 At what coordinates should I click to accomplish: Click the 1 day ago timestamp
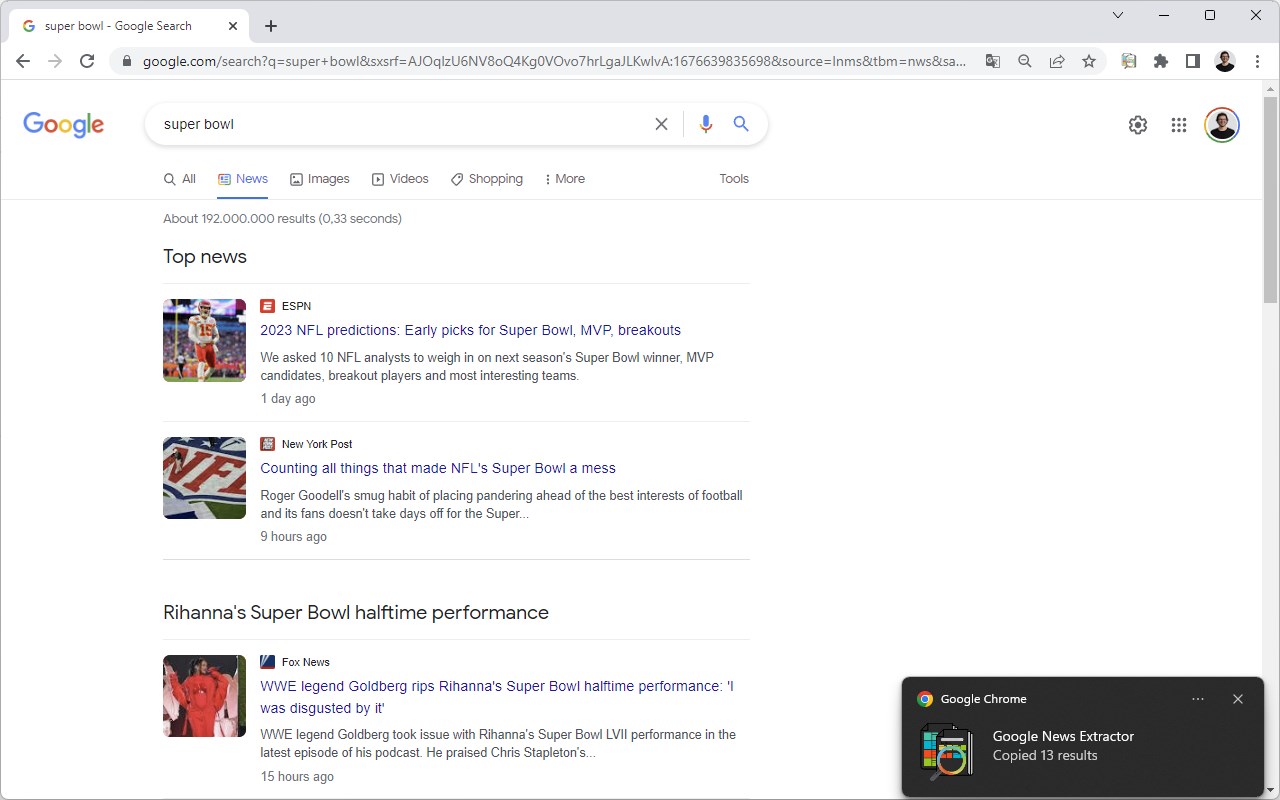(x=288, y=399)
